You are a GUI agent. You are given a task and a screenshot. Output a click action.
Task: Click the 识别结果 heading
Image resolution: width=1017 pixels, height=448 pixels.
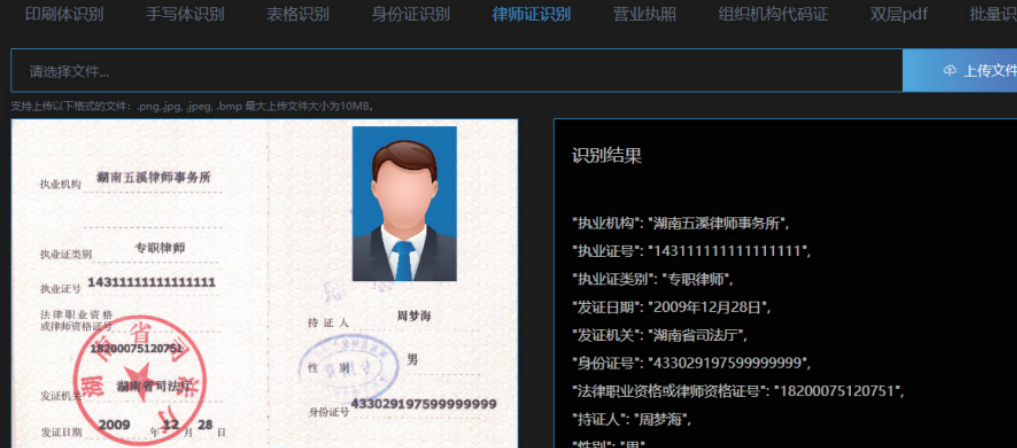606,156
